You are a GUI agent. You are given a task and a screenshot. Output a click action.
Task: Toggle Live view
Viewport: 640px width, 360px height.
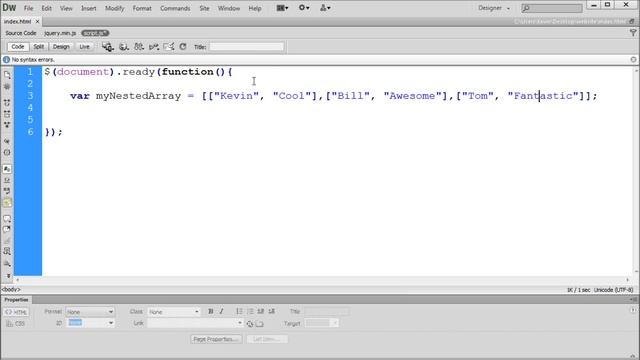point(84,47)
